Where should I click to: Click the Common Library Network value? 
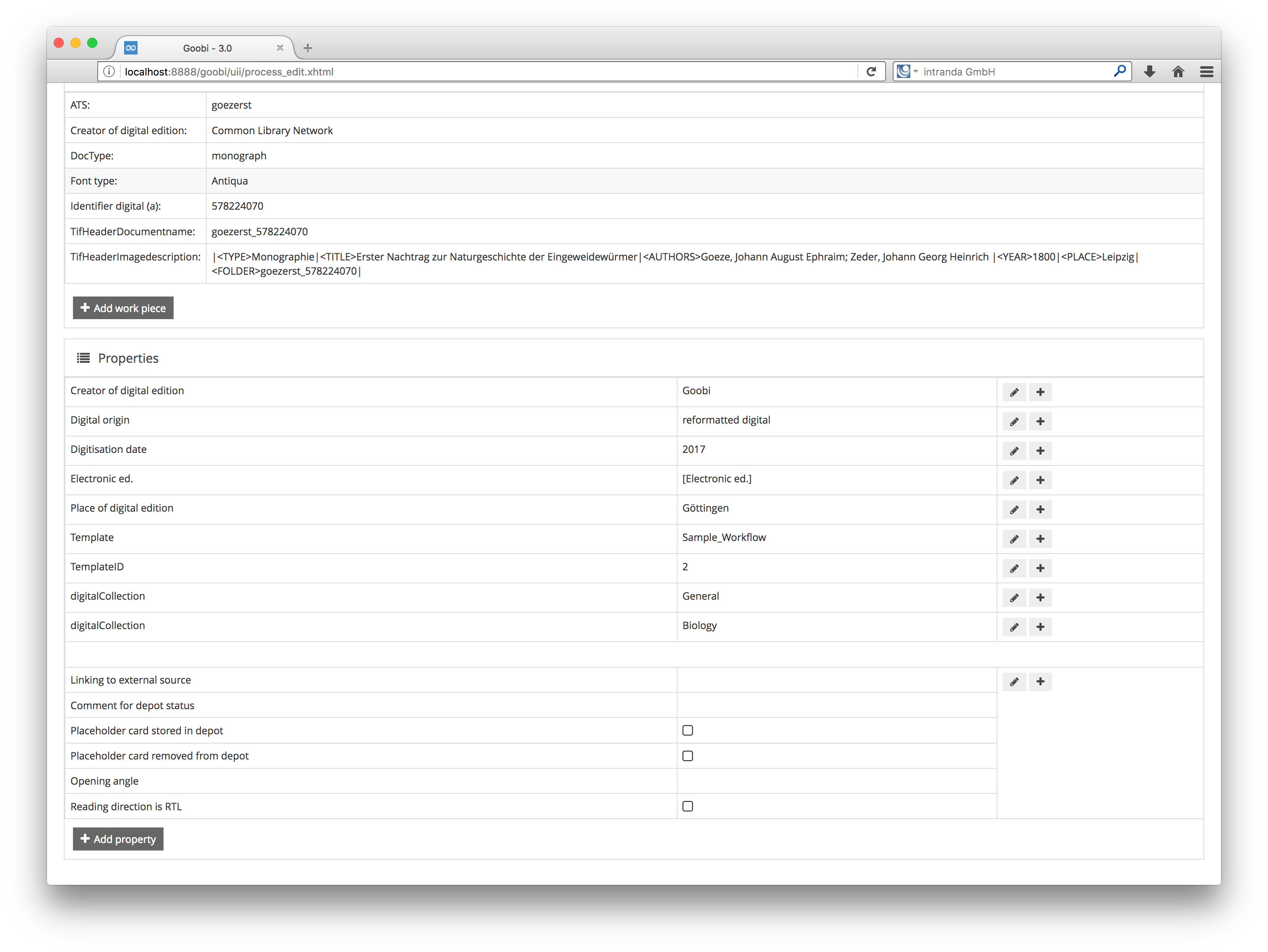[272, 131]
